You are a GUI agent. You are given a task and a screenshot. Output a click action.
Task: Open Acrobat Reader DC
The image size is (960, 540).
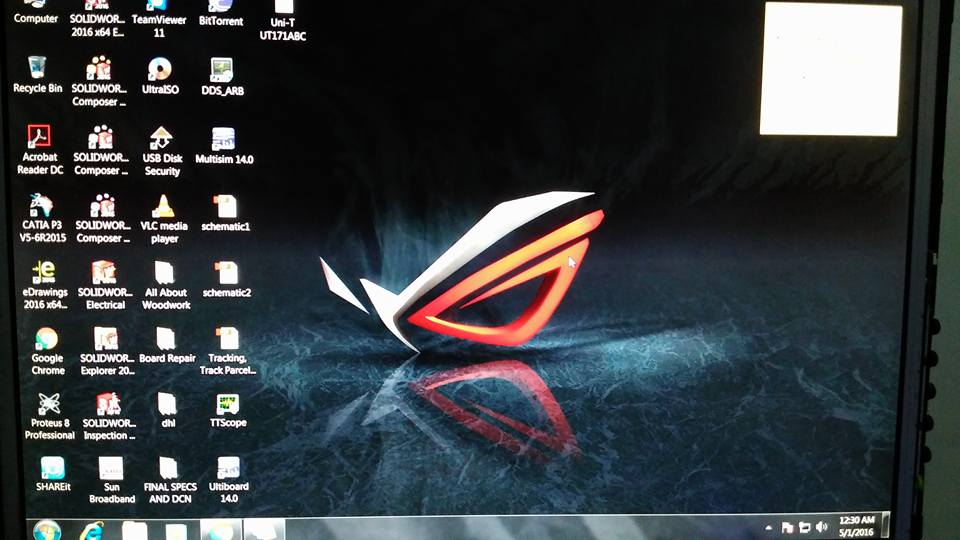coord(40,150)
